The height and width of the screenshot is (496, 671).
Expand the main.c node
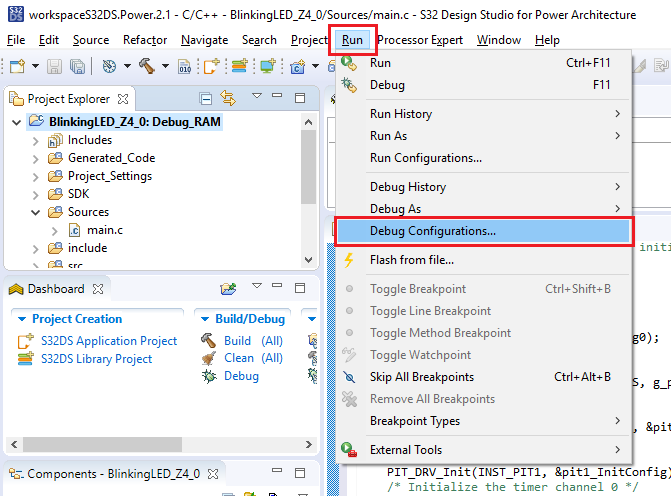[54, 231]
